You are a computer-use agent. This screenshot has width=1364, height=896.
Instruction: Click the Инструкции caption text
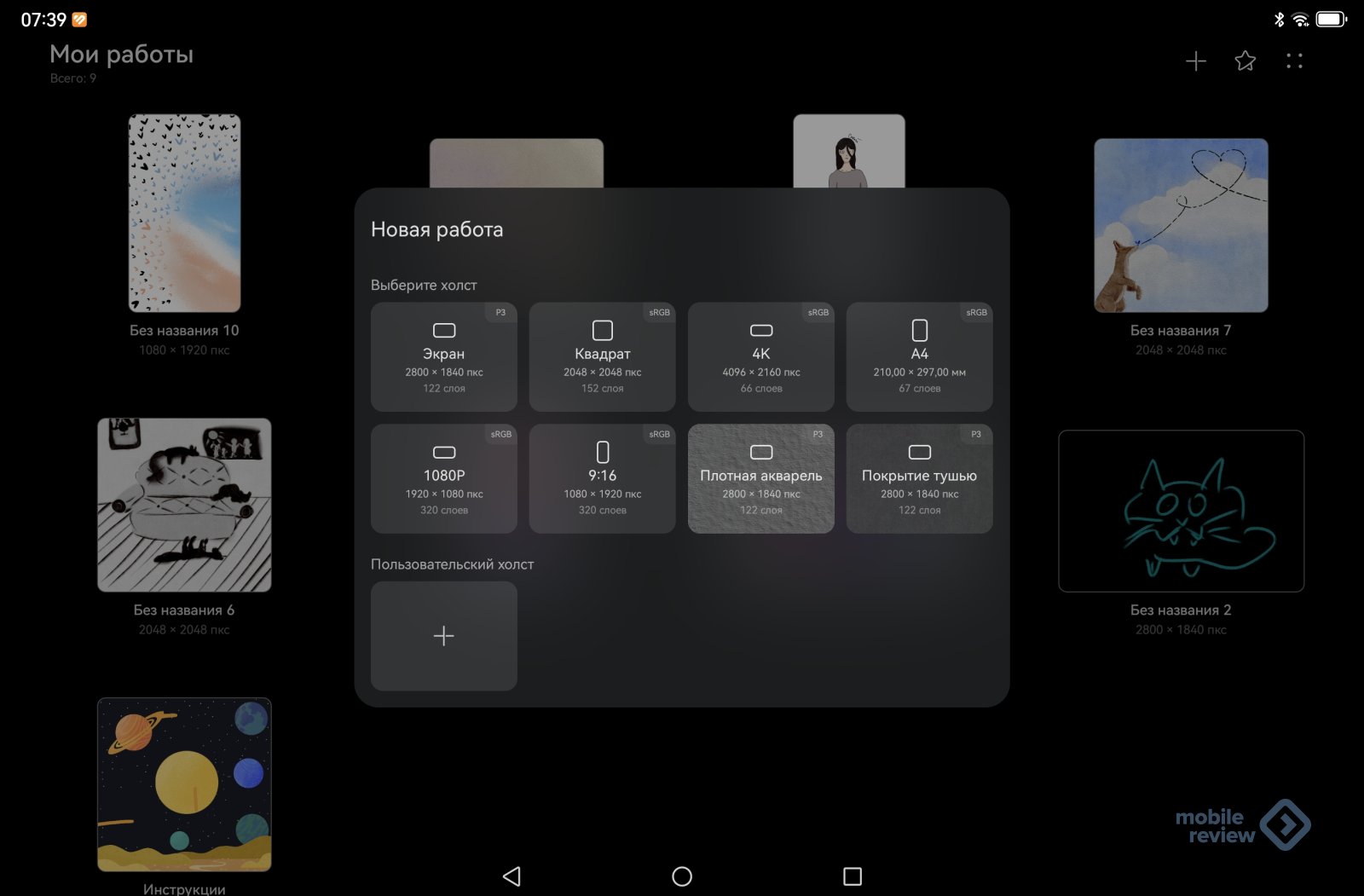[184, 888]
